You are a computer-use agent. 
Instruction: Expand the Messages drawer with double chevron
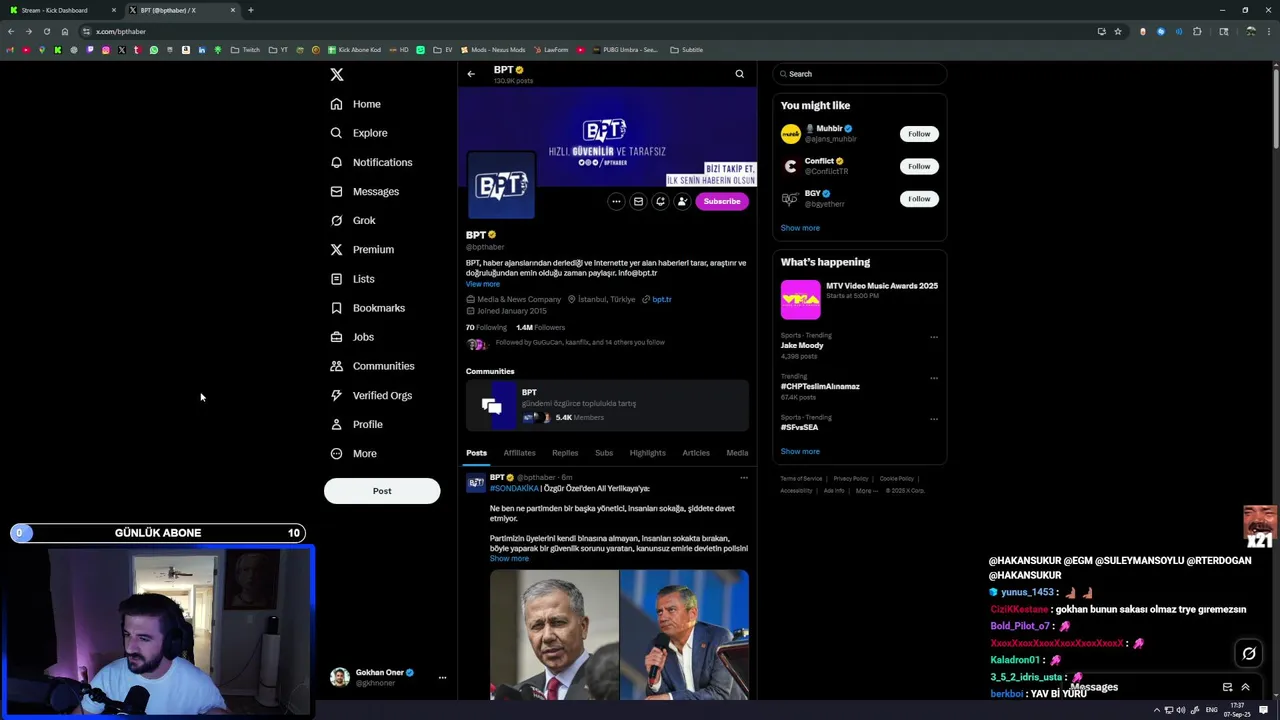[x=1245, y=687]
